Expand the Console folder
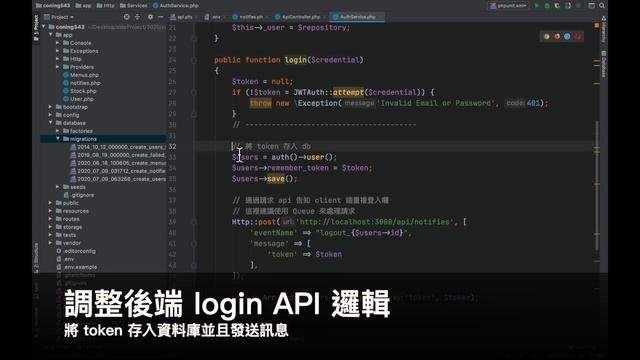 (58, 43)
